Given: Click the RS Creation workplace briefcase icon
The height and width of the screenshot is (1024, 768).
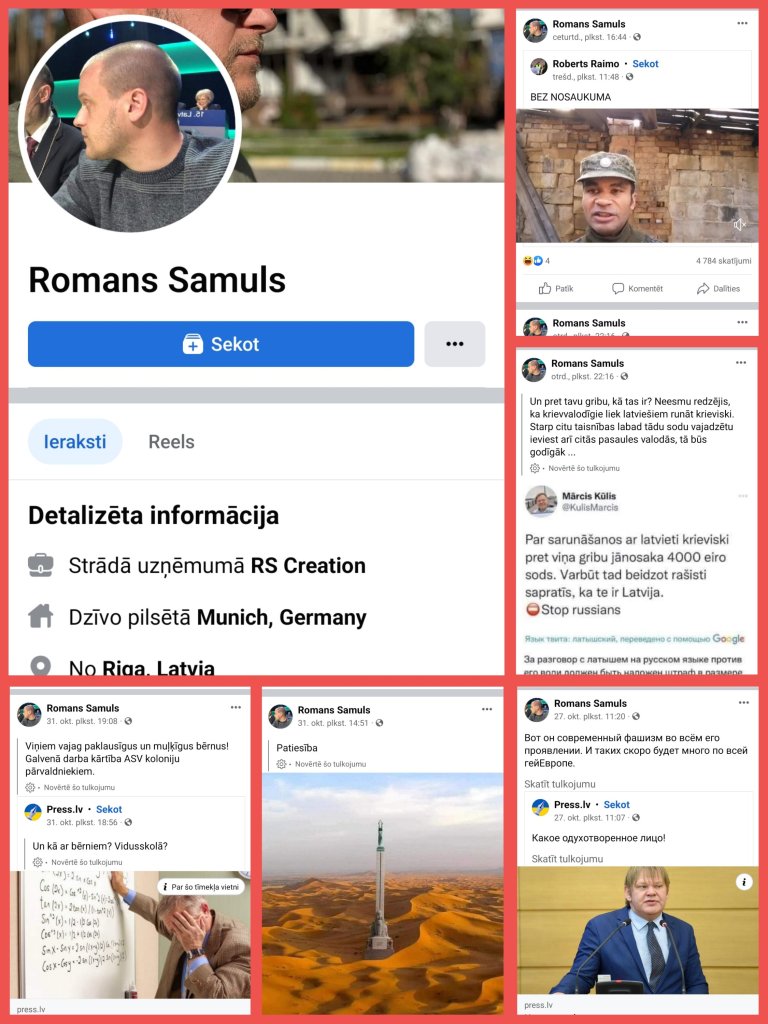Looking at the screenshot, I should click(40, 565).
